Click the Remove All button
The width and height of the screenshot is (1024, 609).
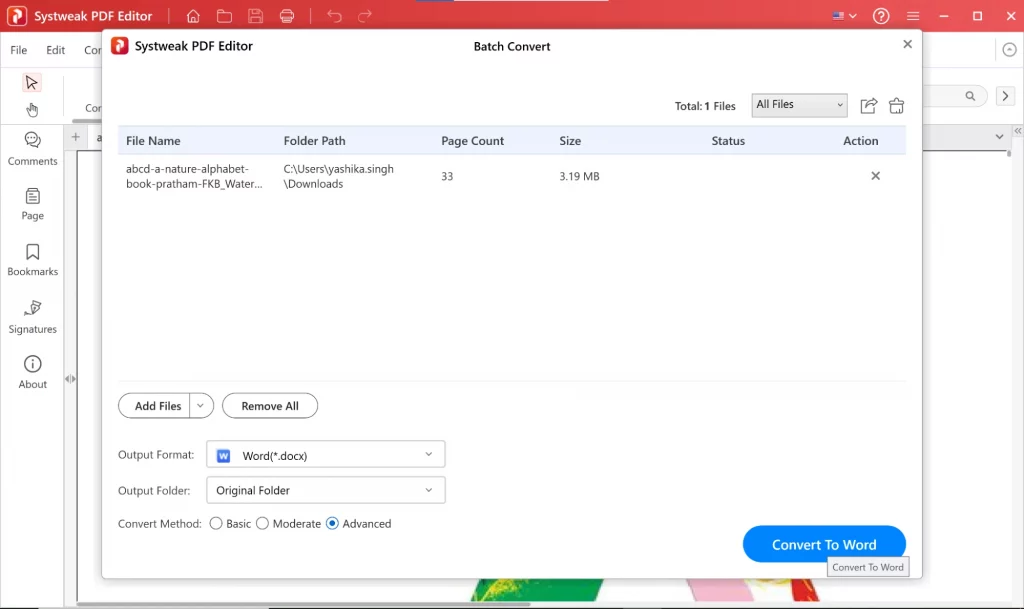(270, 405)
